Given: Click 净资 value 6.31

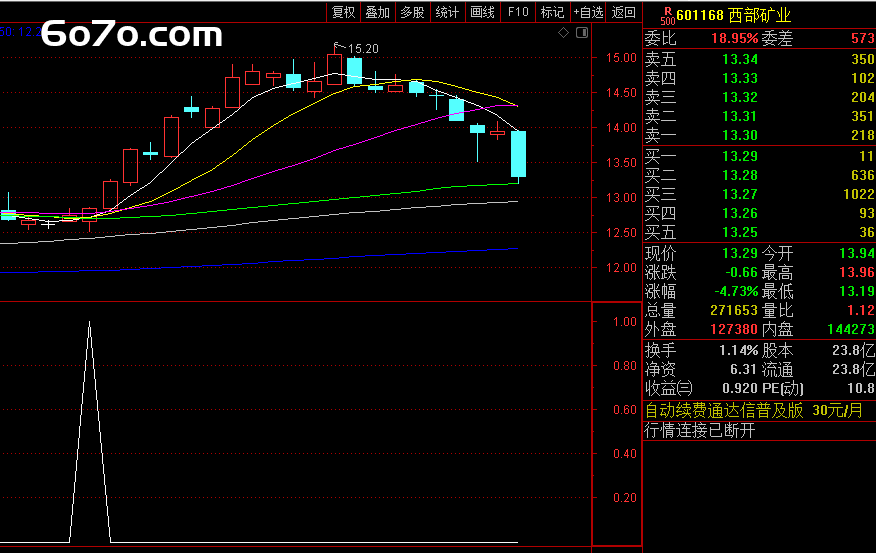Looking at the screenshot, I should [x=743, y=370].
